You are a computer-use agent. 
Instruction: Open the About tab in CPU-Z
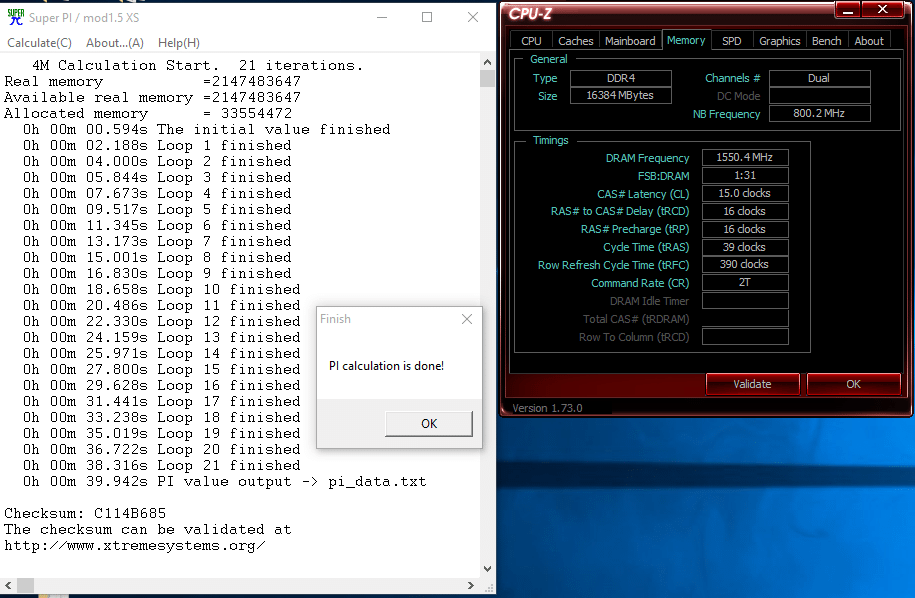tap(869, 41)
